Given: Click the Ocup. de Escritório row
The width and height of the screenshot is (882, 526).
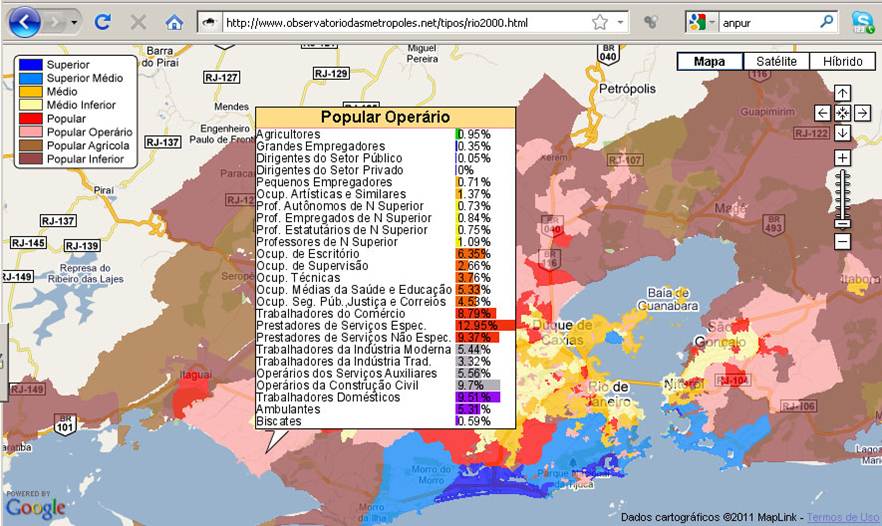Looking at the screenshot, I should pos(385,254).
